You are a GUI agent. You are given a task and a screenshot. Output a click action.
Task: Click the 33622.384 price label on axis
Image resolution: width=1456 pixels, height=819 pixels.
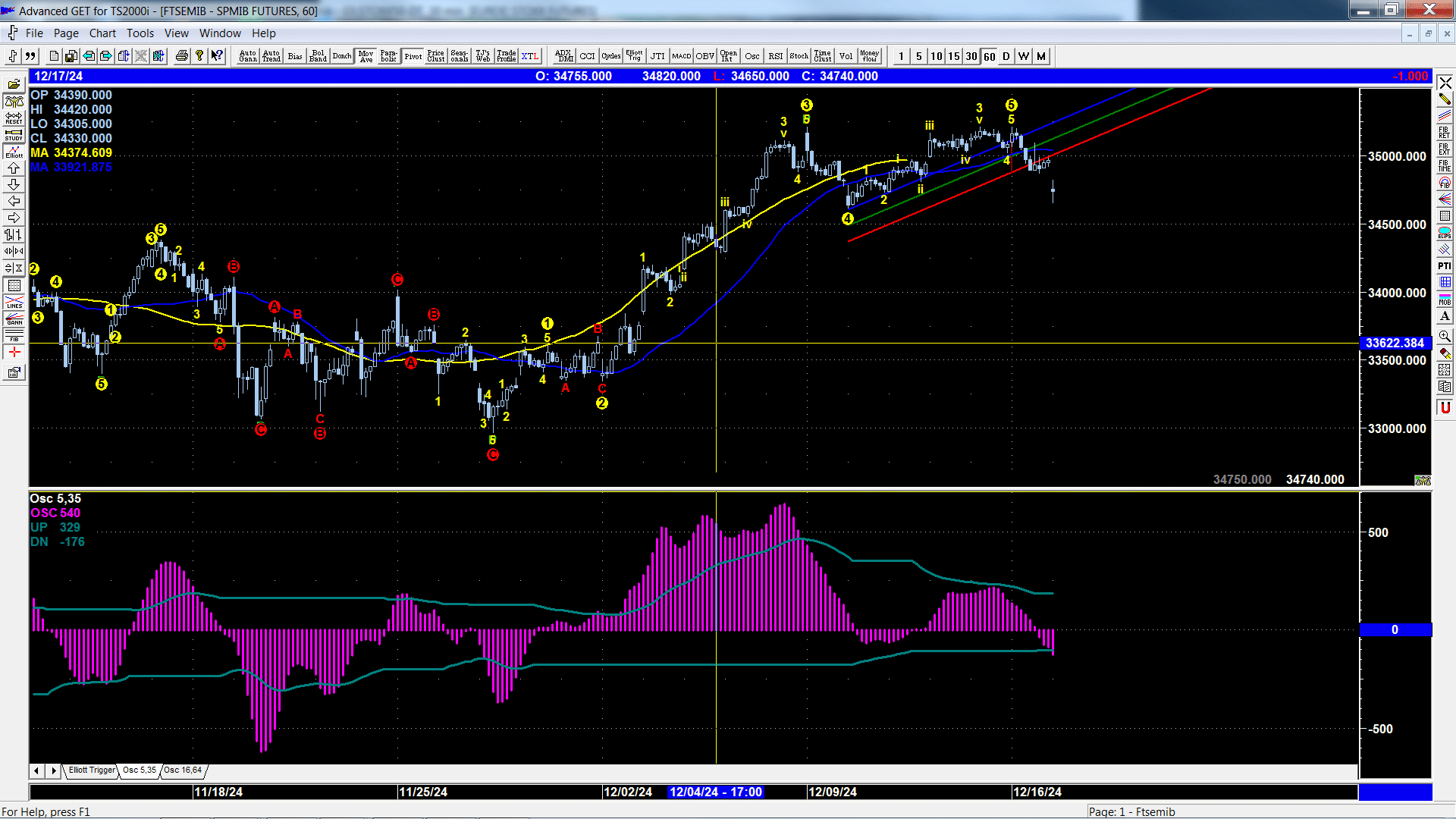pyautogui.click(x=1395, y=343)
